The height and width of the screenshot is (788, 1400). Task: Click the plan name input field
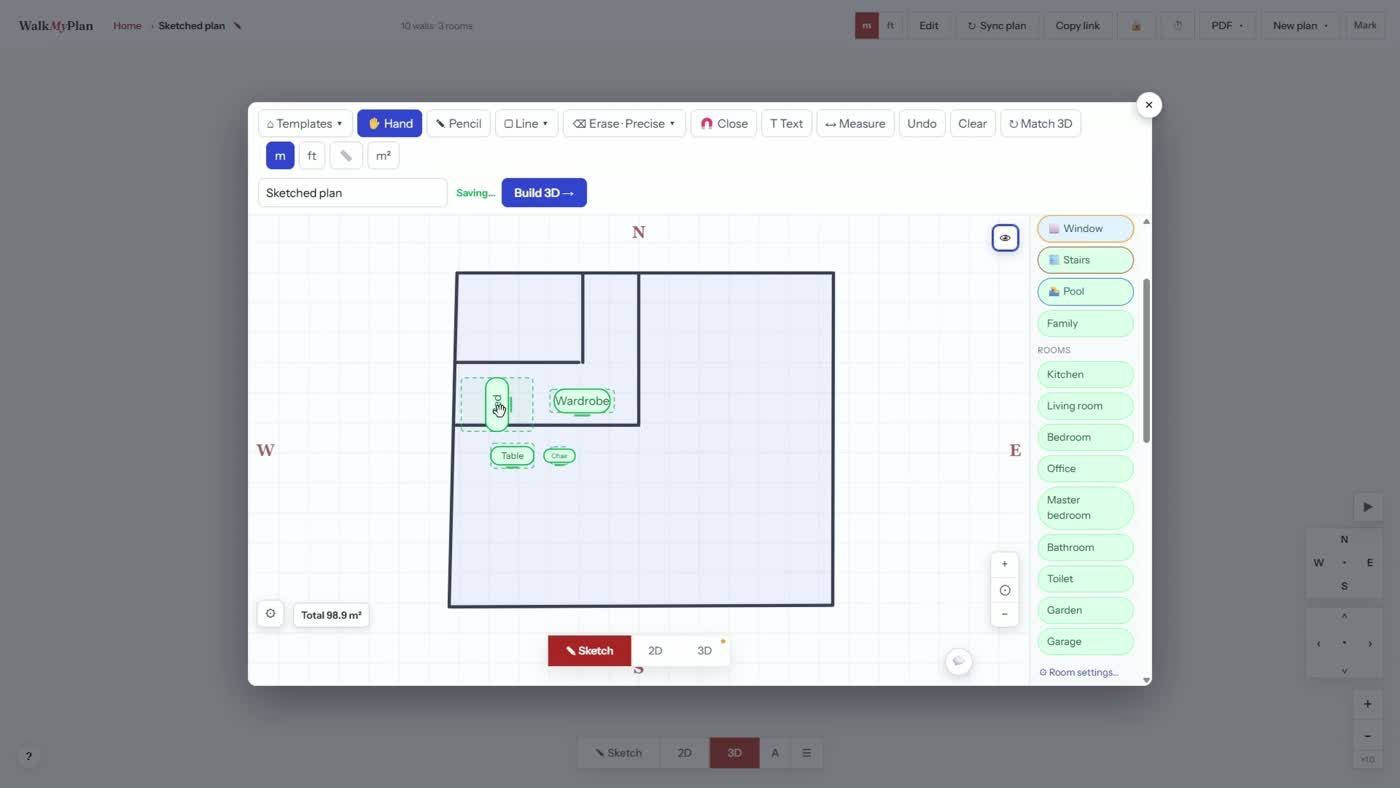click(352, 193)
